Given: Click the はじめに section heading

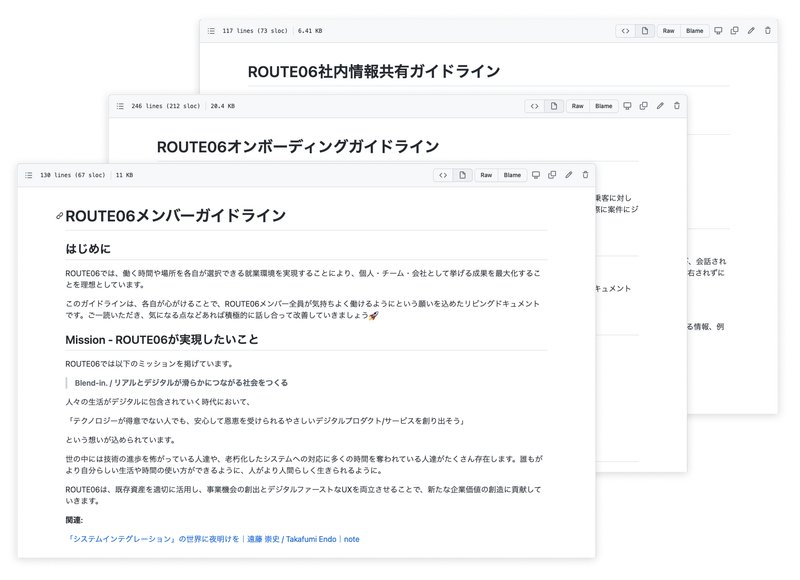Looking at the screenshot, I should click(x=88, y=249).
